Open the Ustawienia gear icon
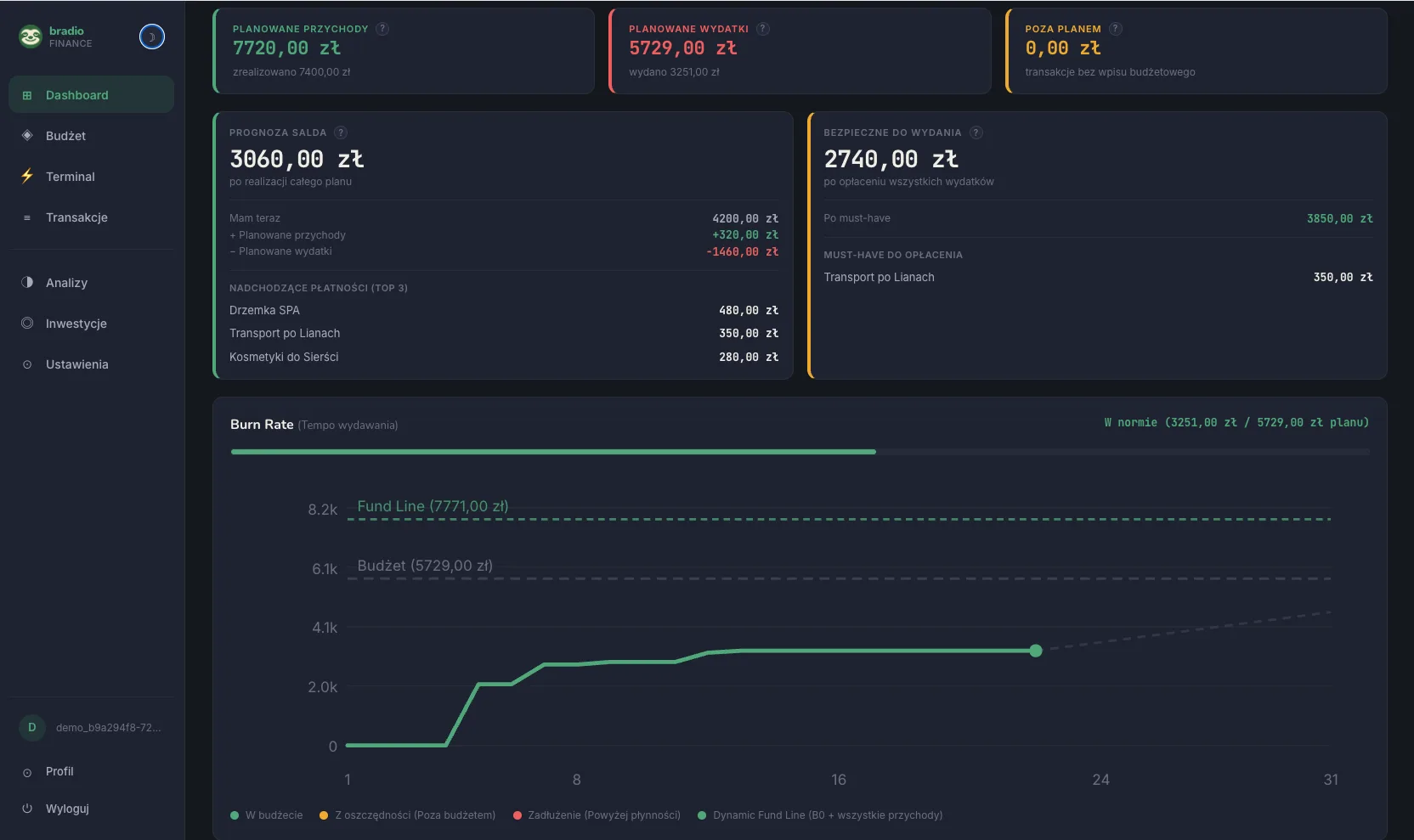This screenshot has height=840, width=1414. [x=26, y=364]
